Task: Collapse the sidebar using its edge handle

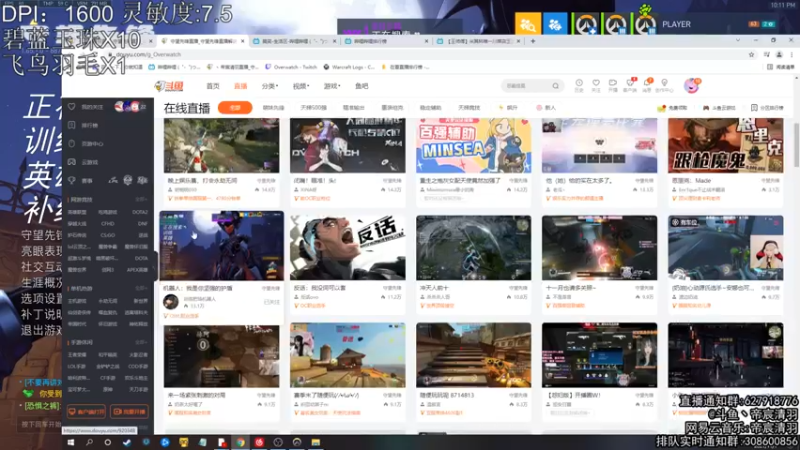Action: point(156,266)
